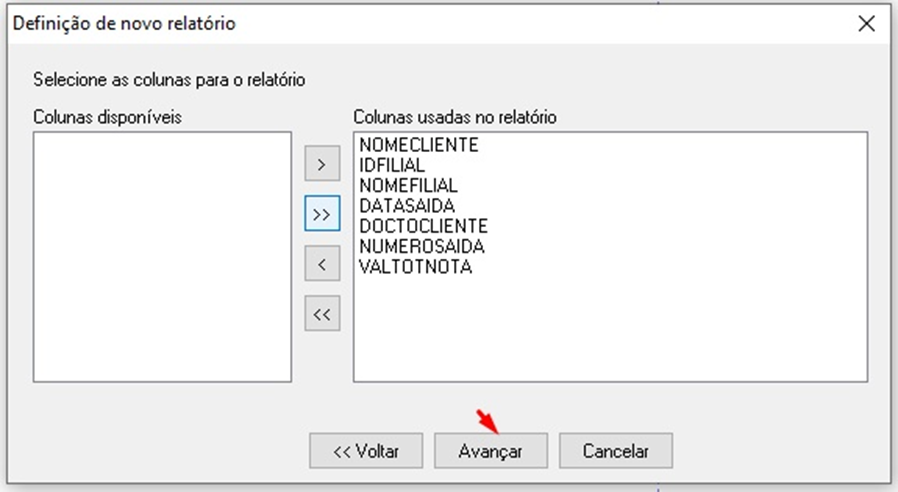
Task: Click inside the empty available columns list
Action: coord(162,256)
